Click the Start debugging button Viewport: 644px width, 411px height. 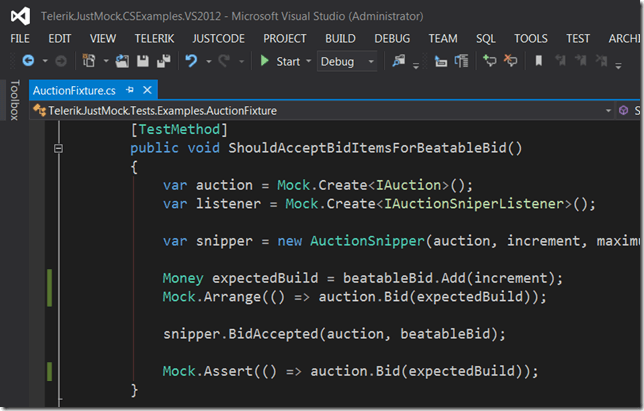[x=279, y=62]
